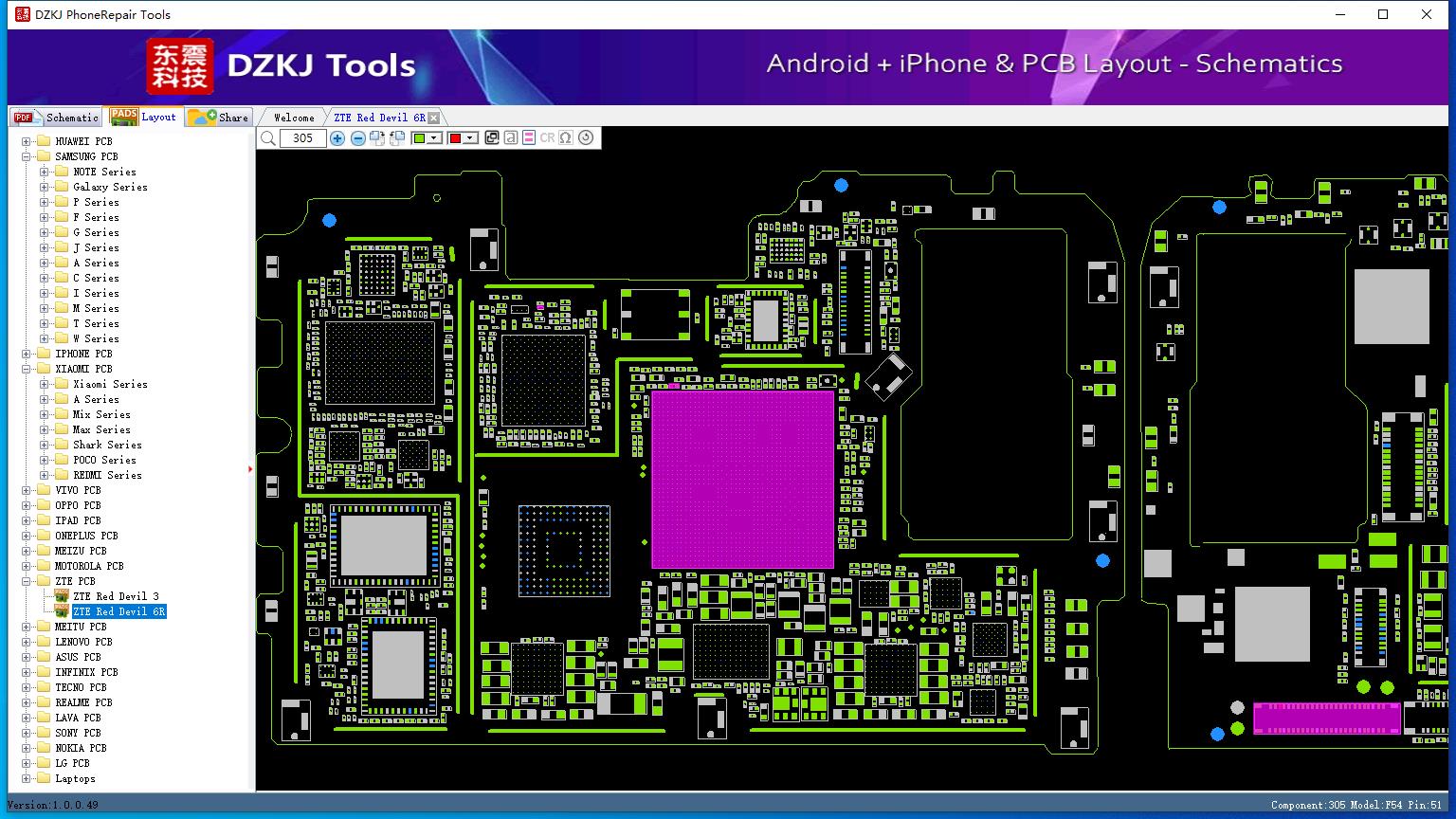Select the REALME PCB folder
Screen dimensions: 1456x819
[x=83, y=702]
